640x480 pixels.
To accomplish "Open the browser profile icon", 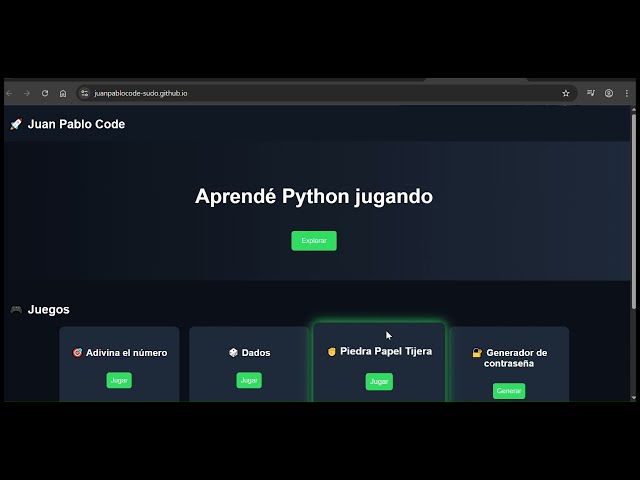I will (x=609, y=93).
